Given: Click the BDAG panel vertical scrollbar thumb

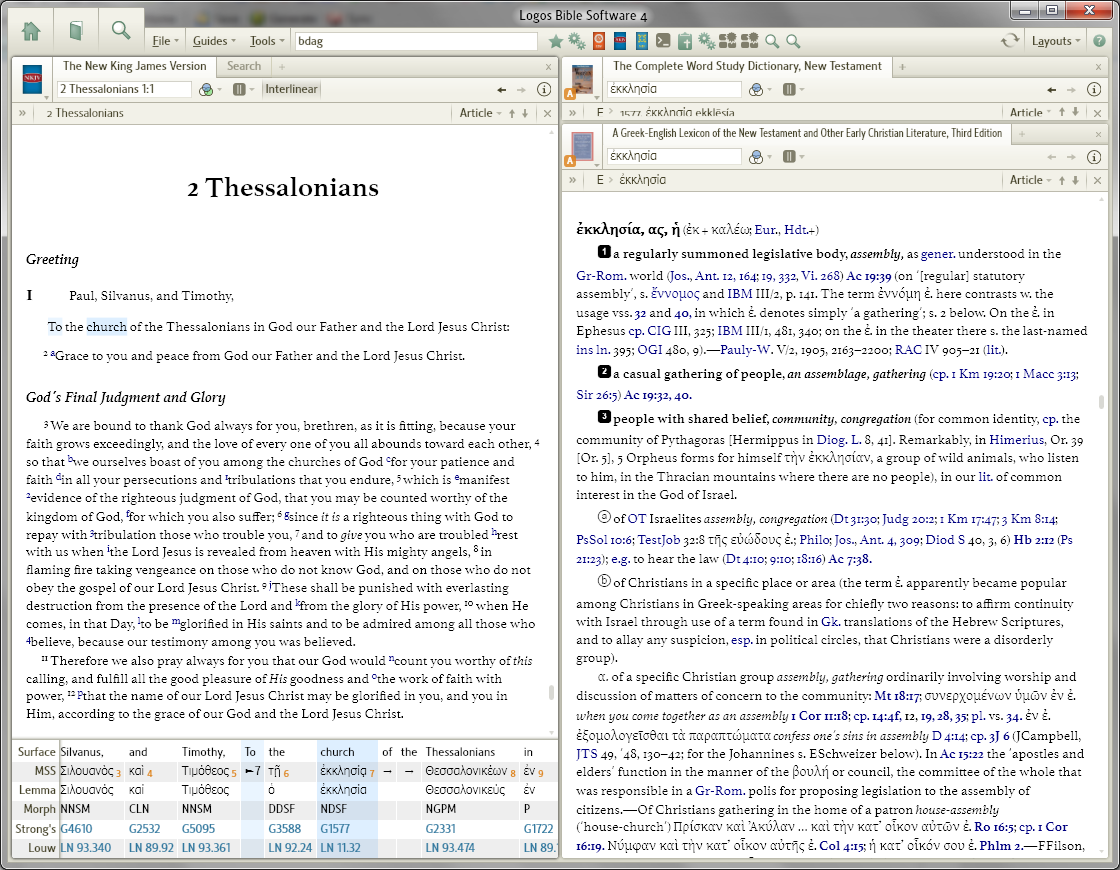Looking at the screenshot, I should [1101, 401].
